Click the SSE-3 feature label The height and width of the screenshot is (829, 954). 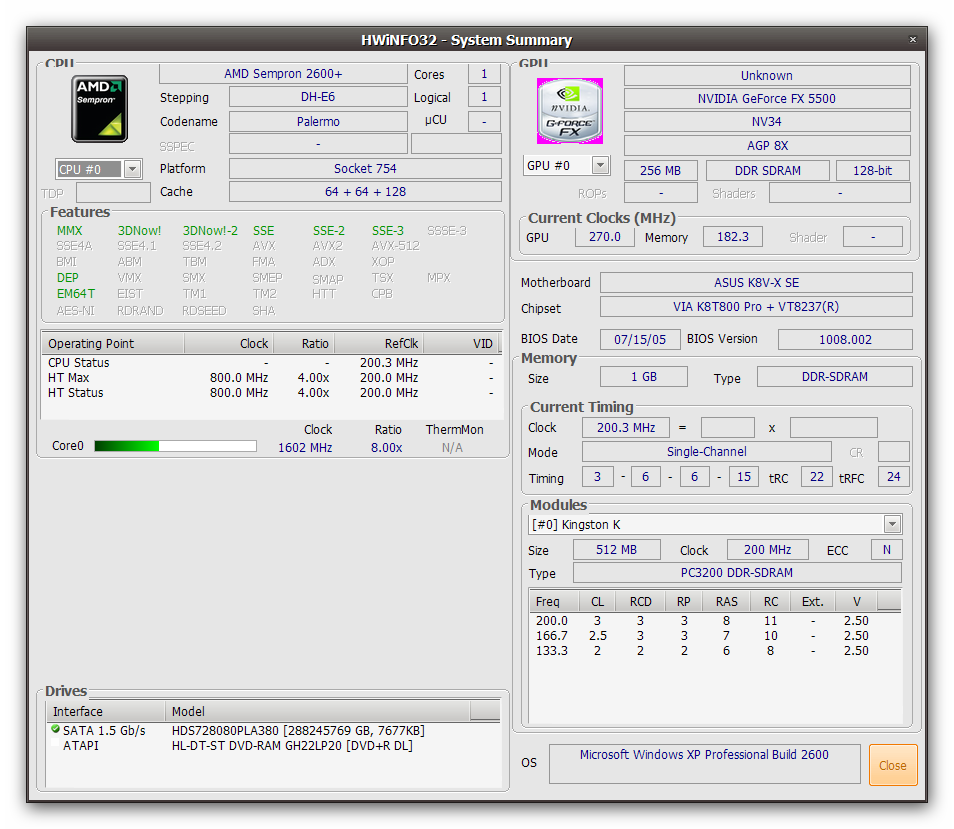click(388, 231)
